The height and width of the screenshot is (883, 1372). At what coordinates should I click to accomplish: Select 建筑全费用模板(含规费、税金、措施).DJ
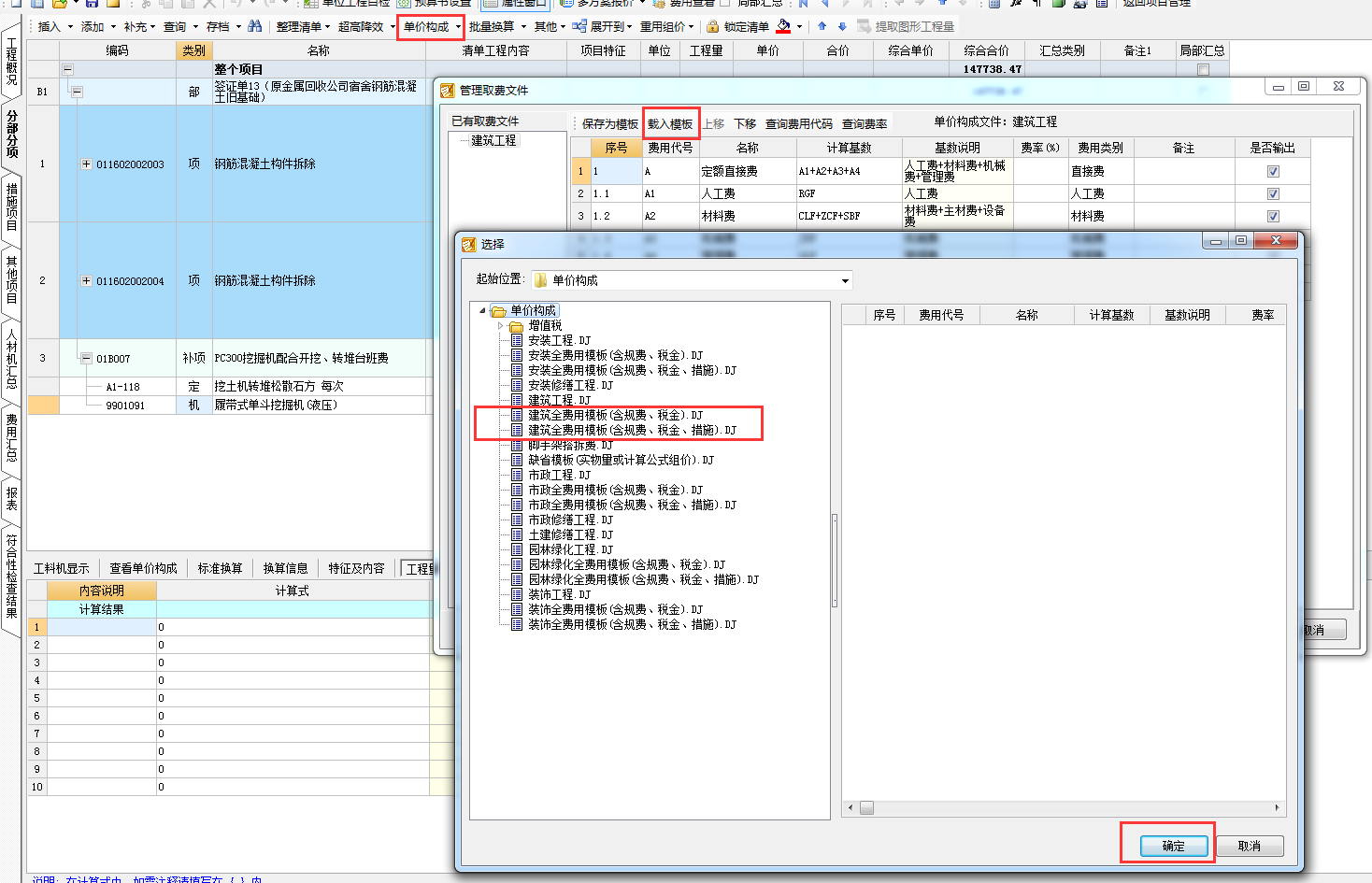coord(632,430)
